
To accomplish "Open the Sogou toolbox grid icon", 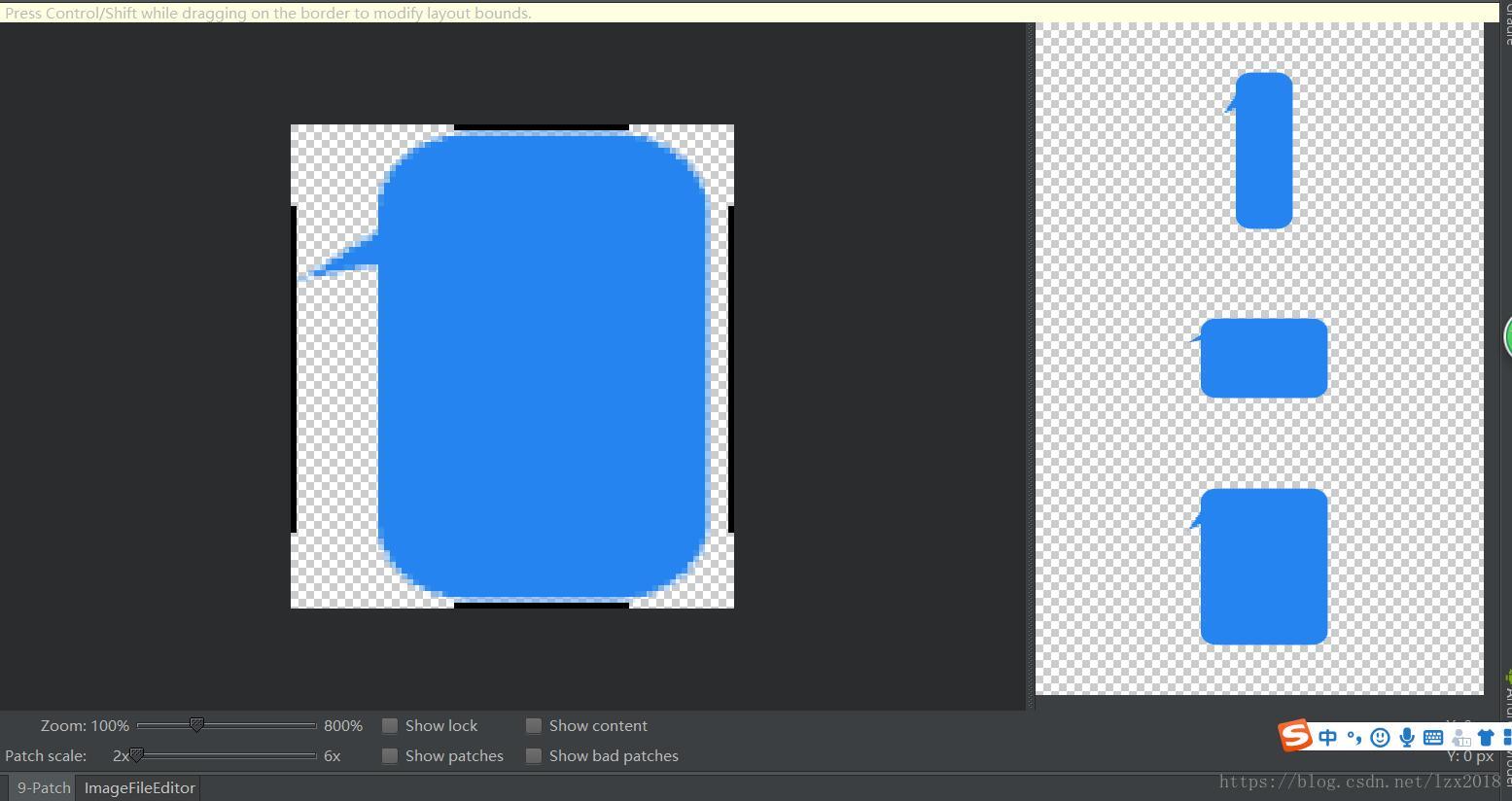I will click(x=1507, y=738).
